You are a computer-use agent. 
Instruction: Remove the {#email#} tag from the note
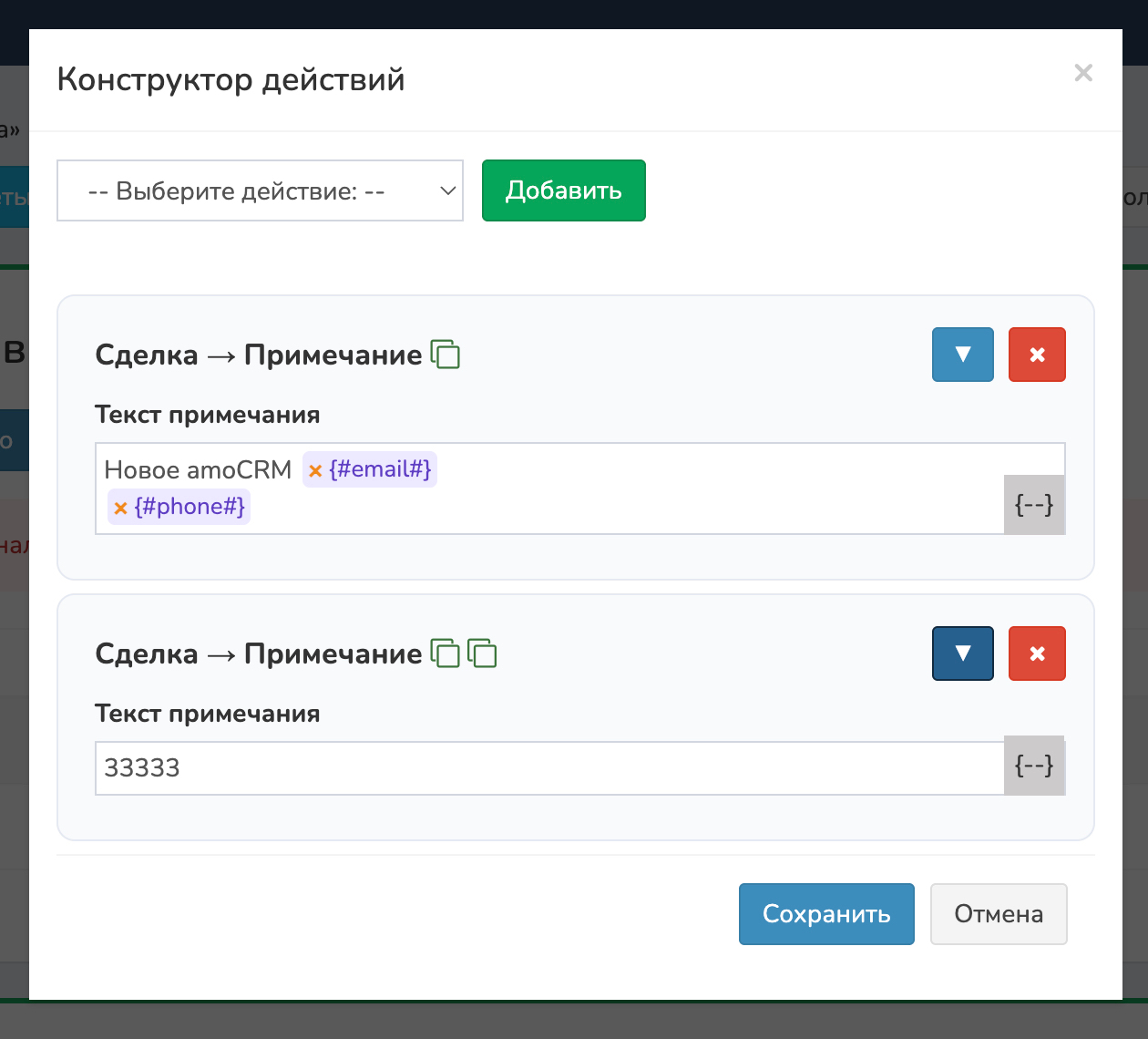(x=315, y=470)
